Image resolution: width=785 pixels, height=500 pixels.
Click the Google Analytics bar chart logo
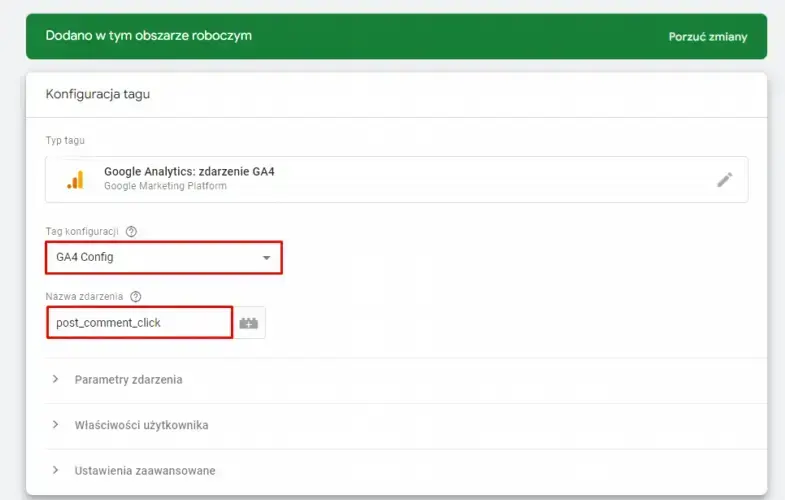pos(75,180)
